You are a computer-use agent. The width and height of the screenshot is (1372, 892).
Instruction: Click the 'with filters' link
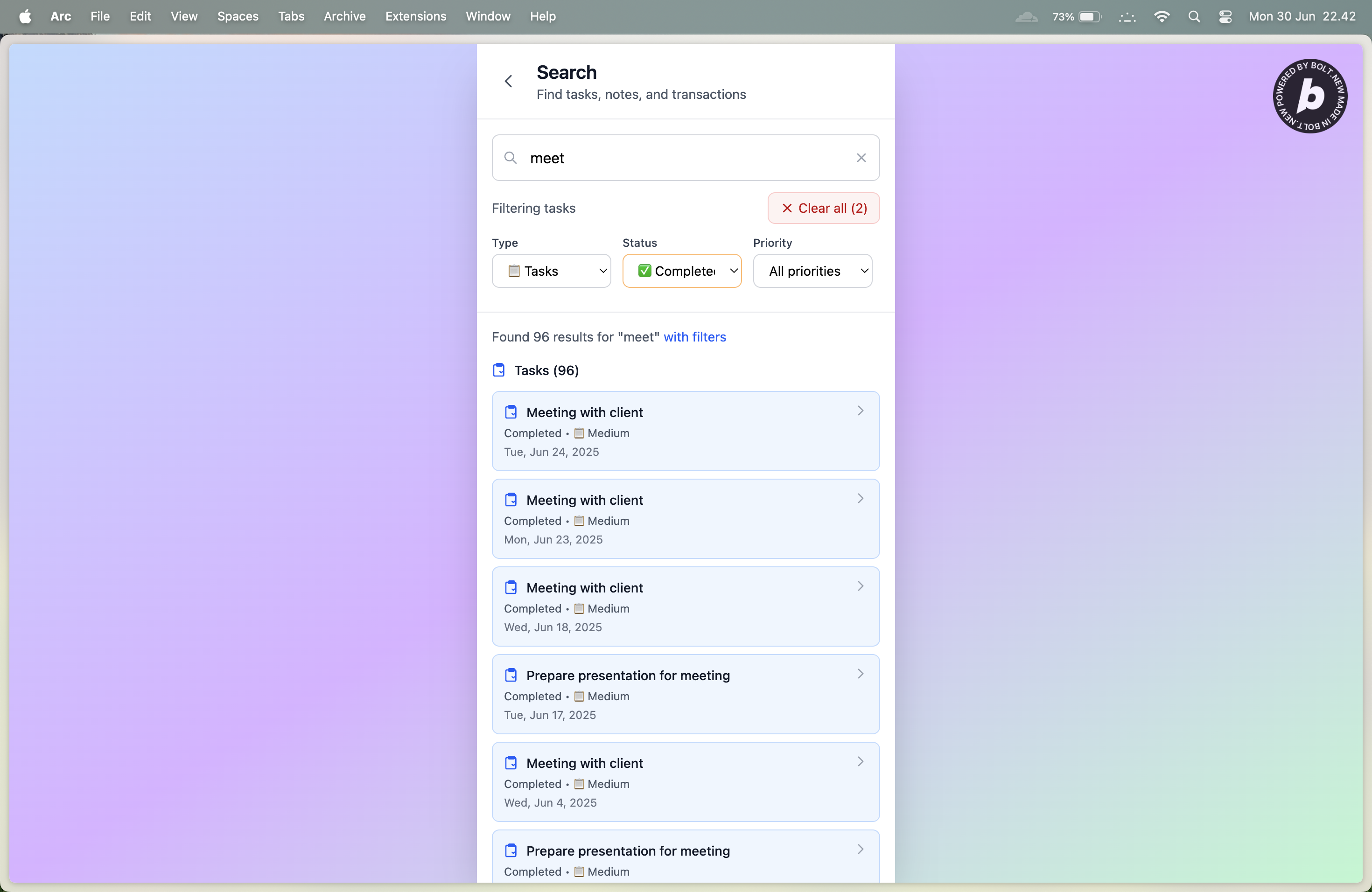point(695,337)
